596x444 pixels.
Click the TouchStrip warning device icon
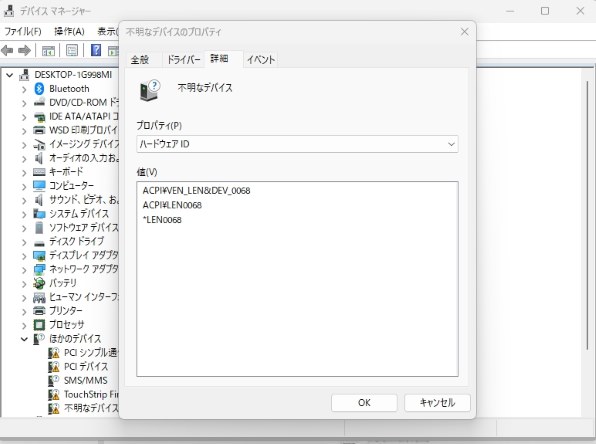coord(54,395)
